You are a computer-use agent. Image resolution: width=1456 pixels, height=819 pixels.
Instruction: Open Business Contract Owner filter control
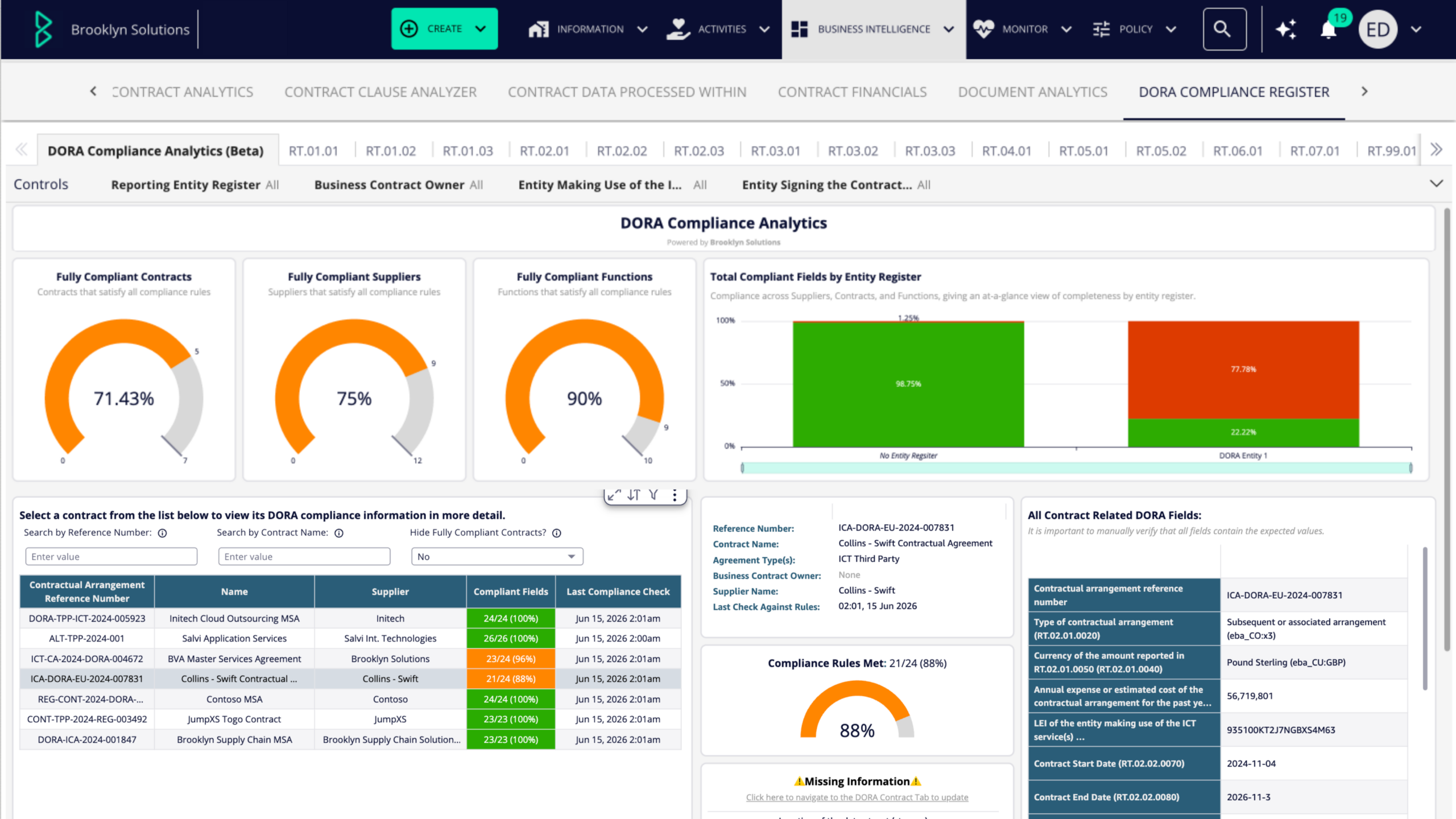click(398, 185)
